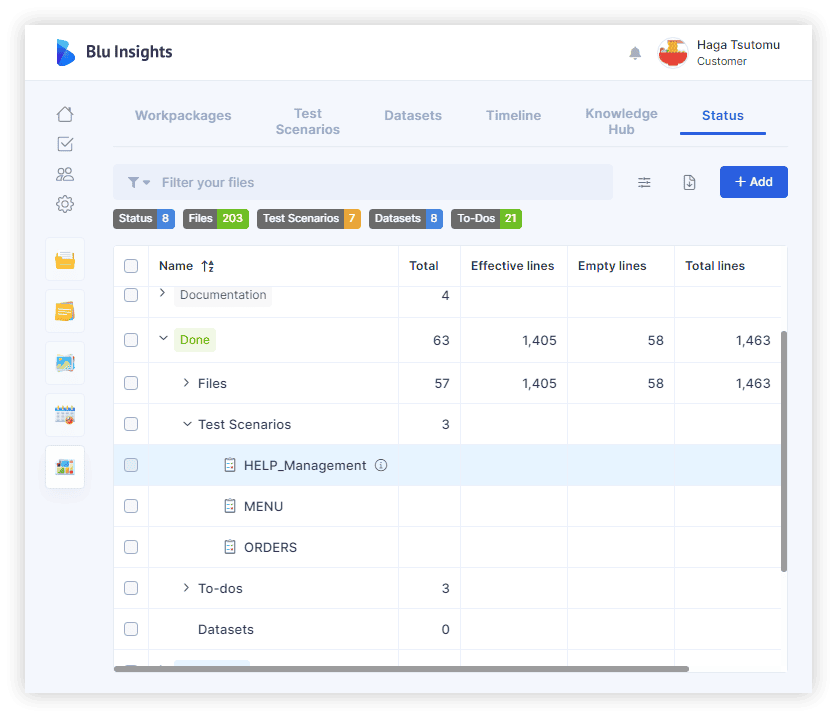Check the Datasets row checkbox
Screen dimensions: 837x718
pos(131,629)
